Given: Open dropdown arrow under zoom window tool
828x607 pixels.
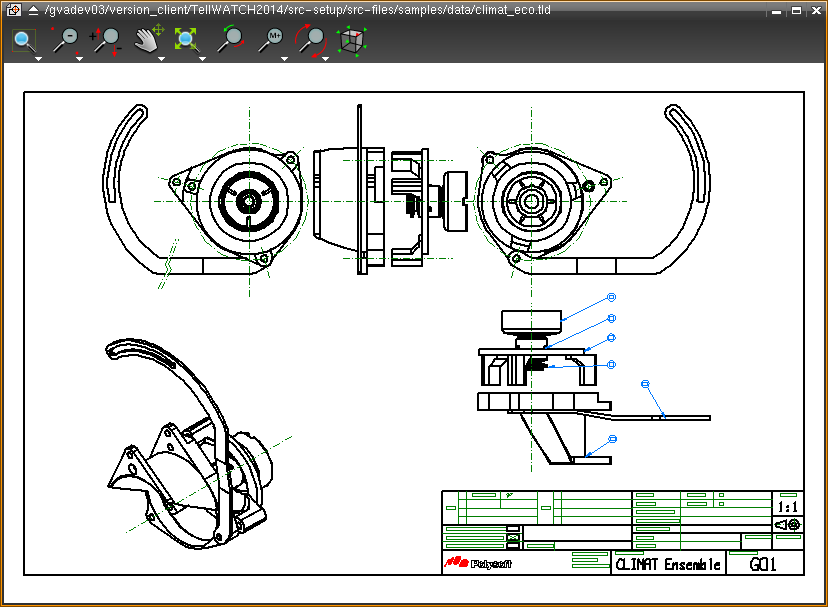Looking at the screenshot, I should tap(38, 59).
